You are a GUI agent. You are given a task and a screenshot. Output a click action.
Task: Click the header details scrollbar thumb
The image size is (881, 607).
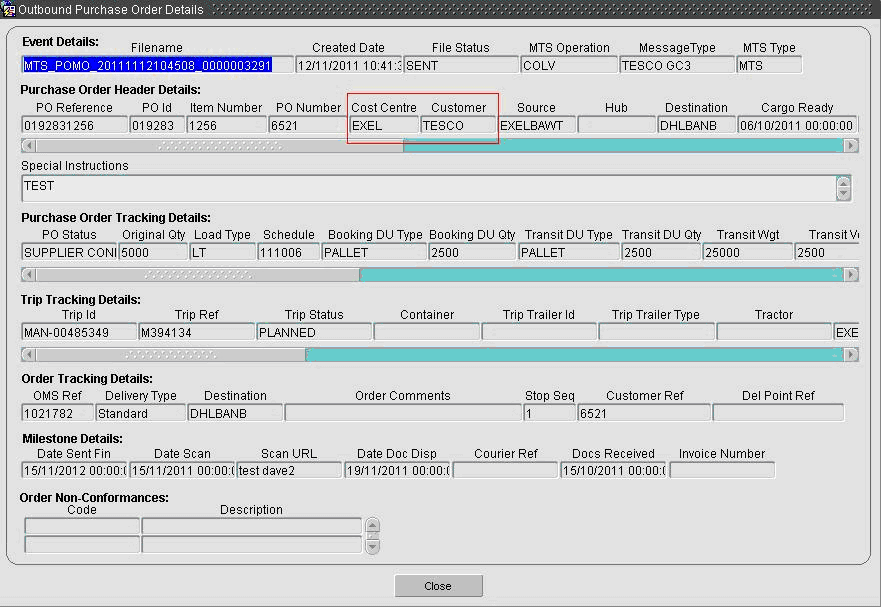point(220,146)
